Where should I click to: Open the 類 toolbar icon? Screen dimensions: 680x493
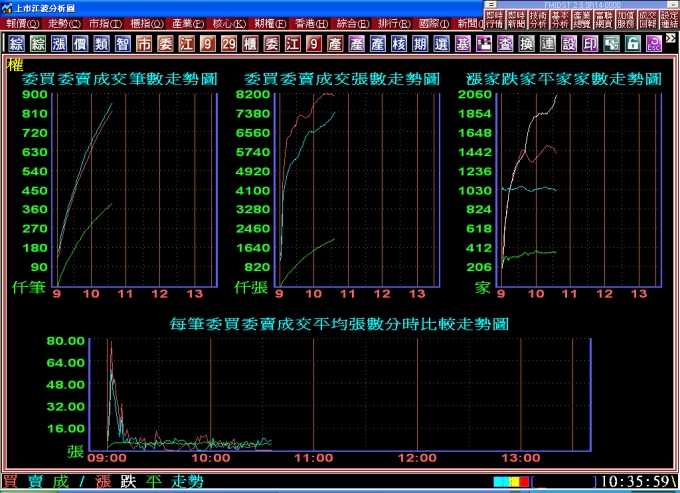point(101,44)
